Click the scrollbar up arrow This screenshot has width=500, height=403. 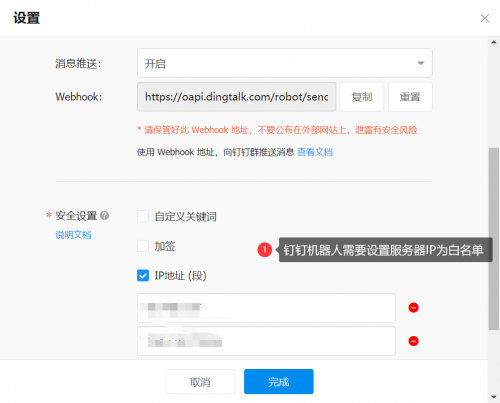(x=494, y=42)
